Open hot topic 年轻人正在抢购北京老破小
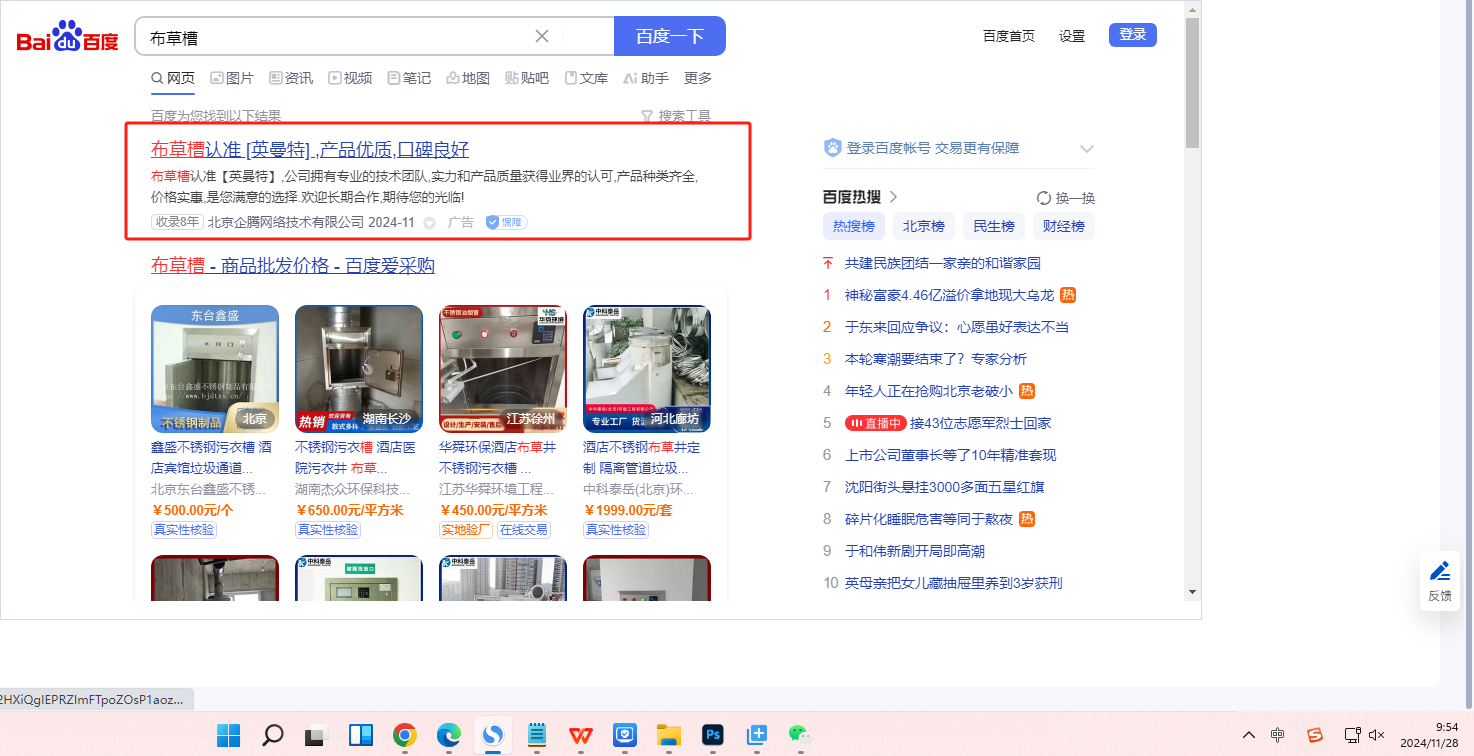This screenshot has height=756, width=1474. [x=929, y=391]
